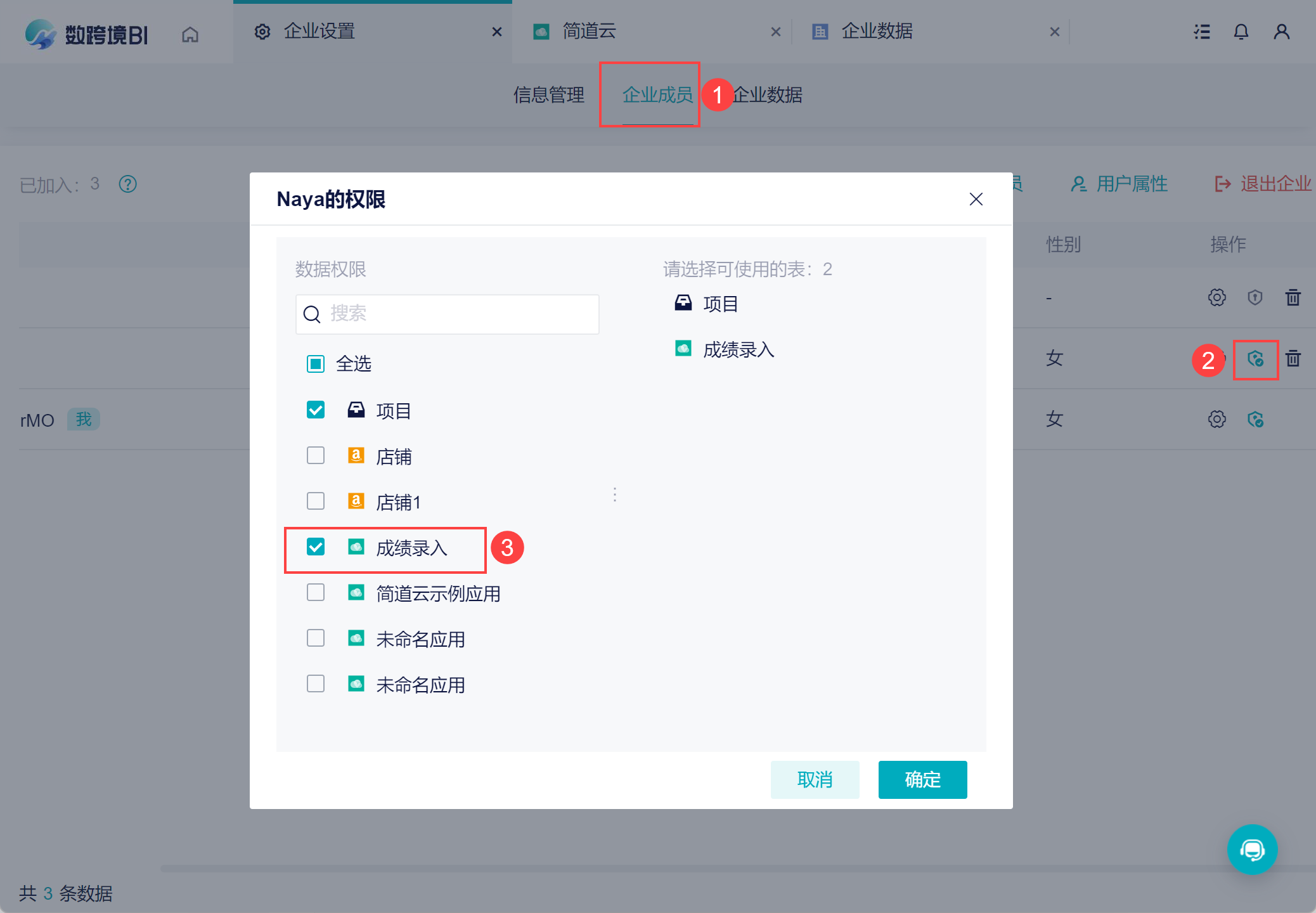1316x913 pixels.
Task: Switch to the 信息管理 tab
Action: pyautogui.click(x=548, y=95)
